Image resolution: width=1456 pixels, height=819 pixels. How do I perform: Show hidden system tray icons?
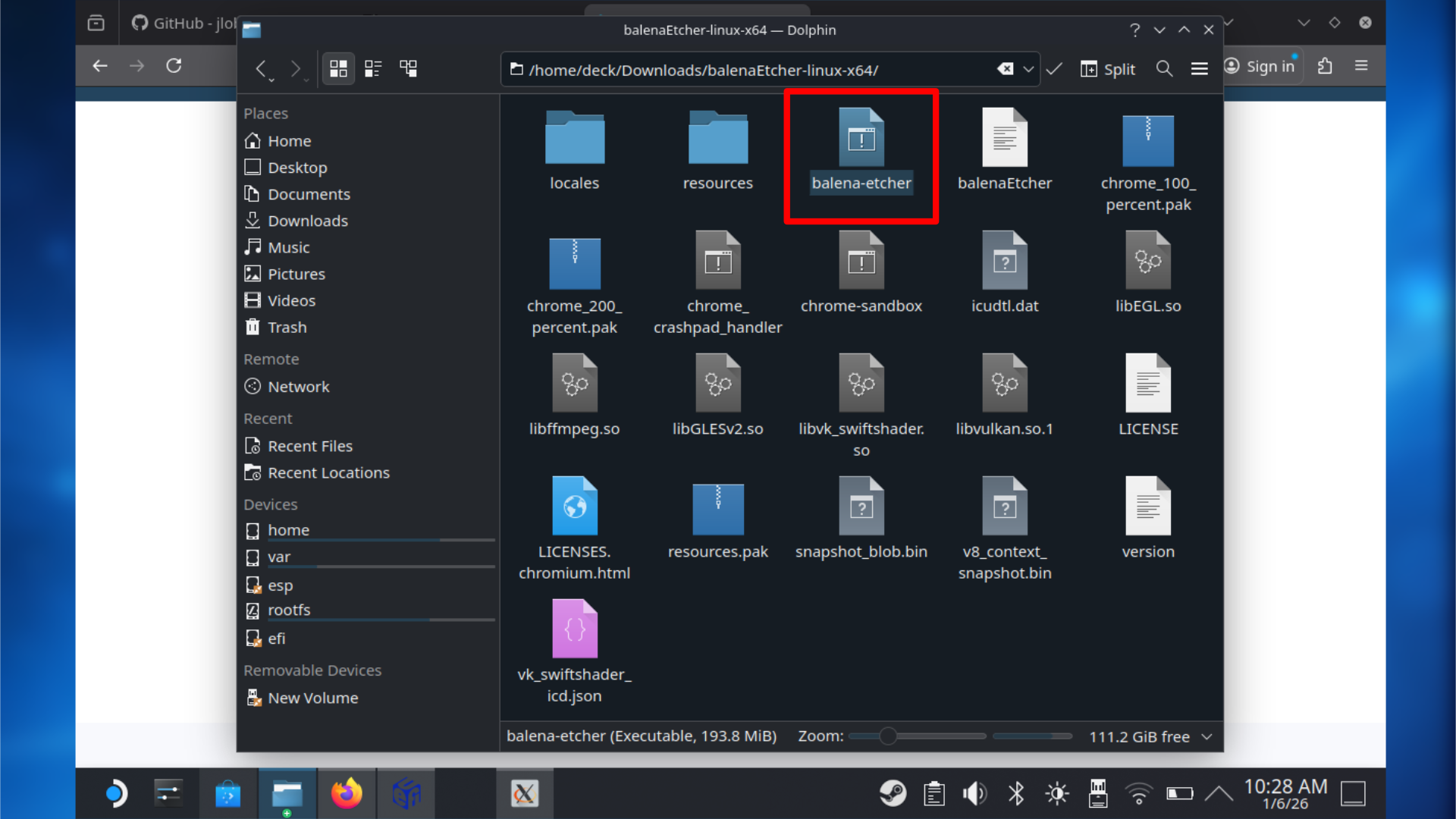coord(1218,793)
